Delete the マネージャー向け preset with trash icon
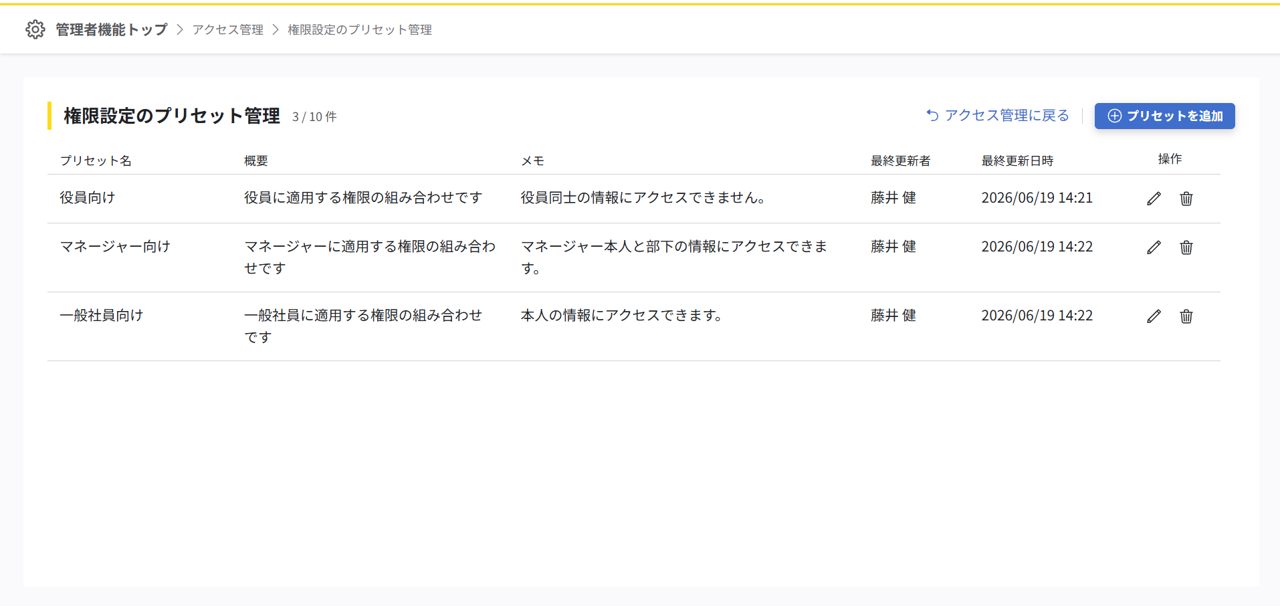Image resolution: width=1280 pixels, height=606 pixels. coord(1186,247)
